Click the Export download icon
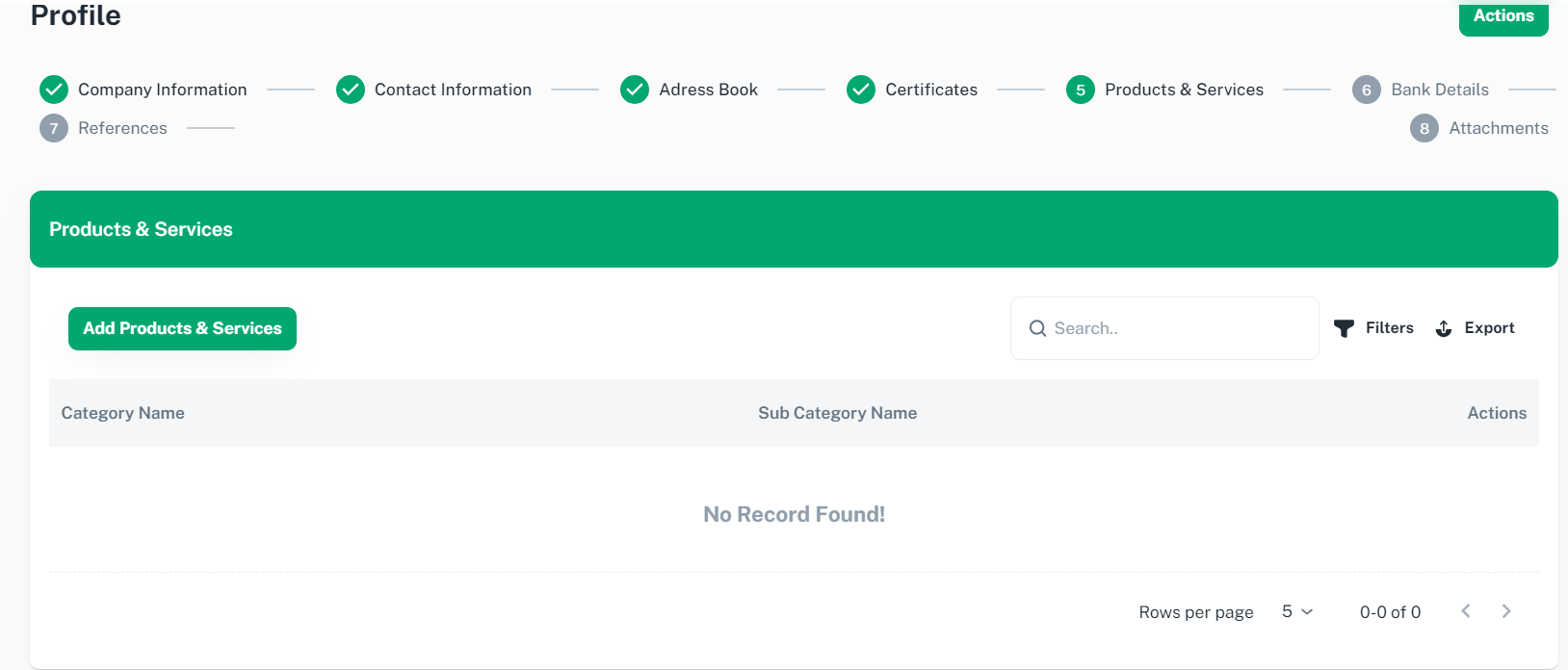Viewport: 1568px width, 670px height. click(x=1444, y=328)
